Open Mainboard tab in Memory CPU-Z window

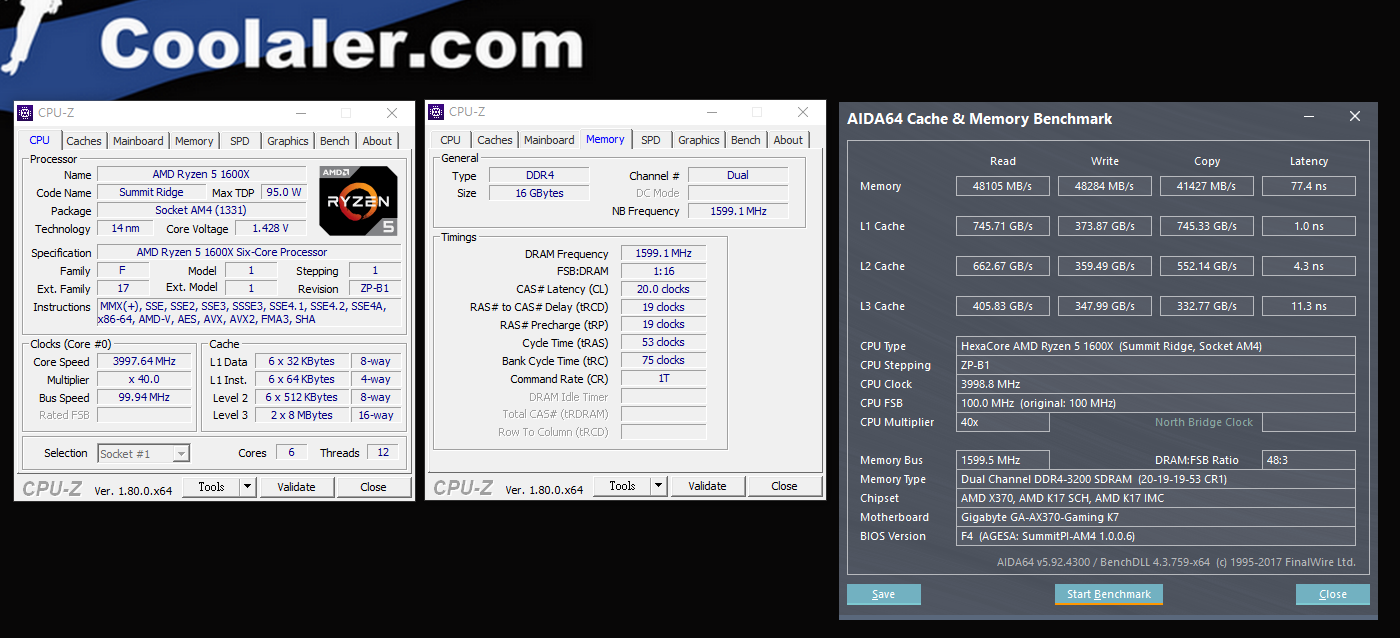tap(549, 140)
